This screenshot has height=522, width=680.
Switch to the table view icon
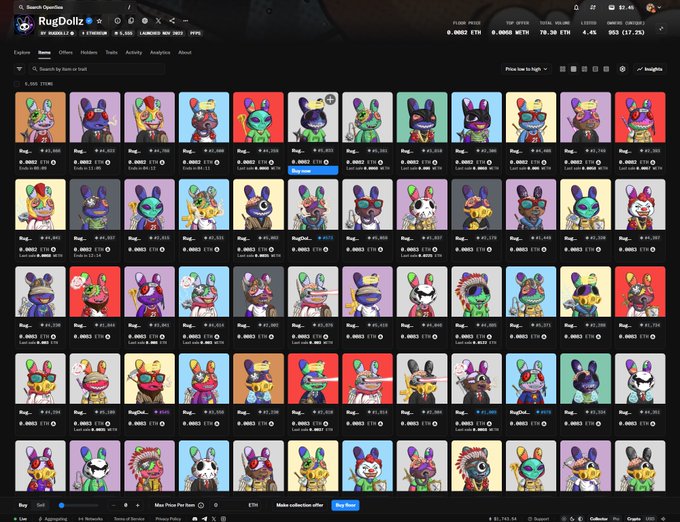(x=606, y=69)
